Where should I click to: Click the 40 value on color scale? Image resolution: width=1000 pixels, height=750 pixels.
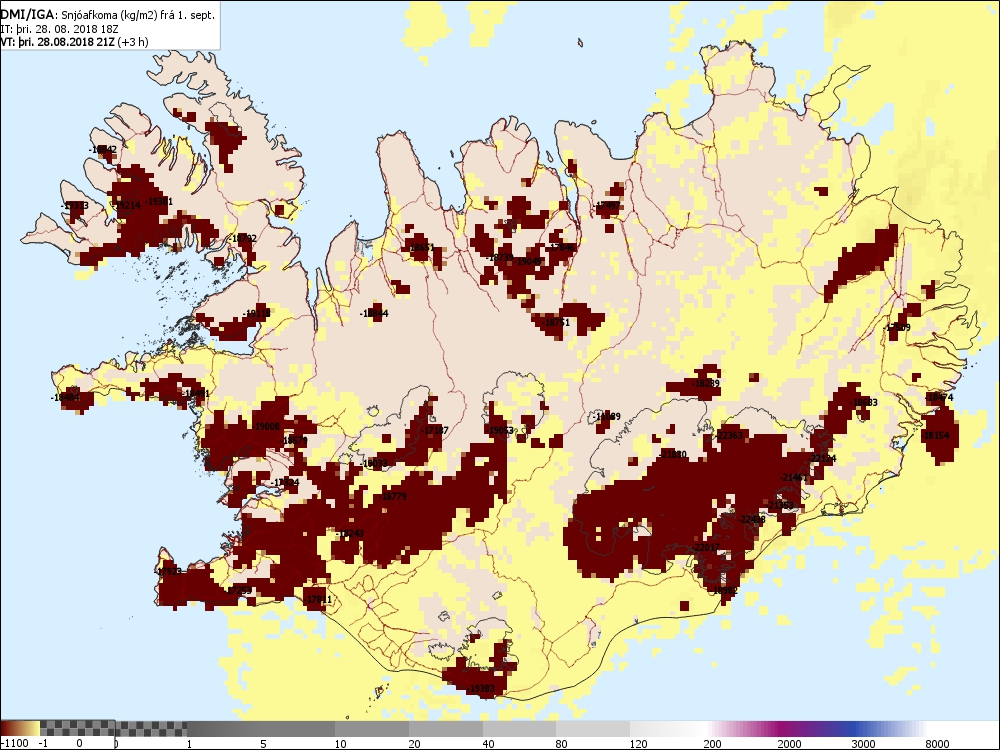(x=489, y=744)
